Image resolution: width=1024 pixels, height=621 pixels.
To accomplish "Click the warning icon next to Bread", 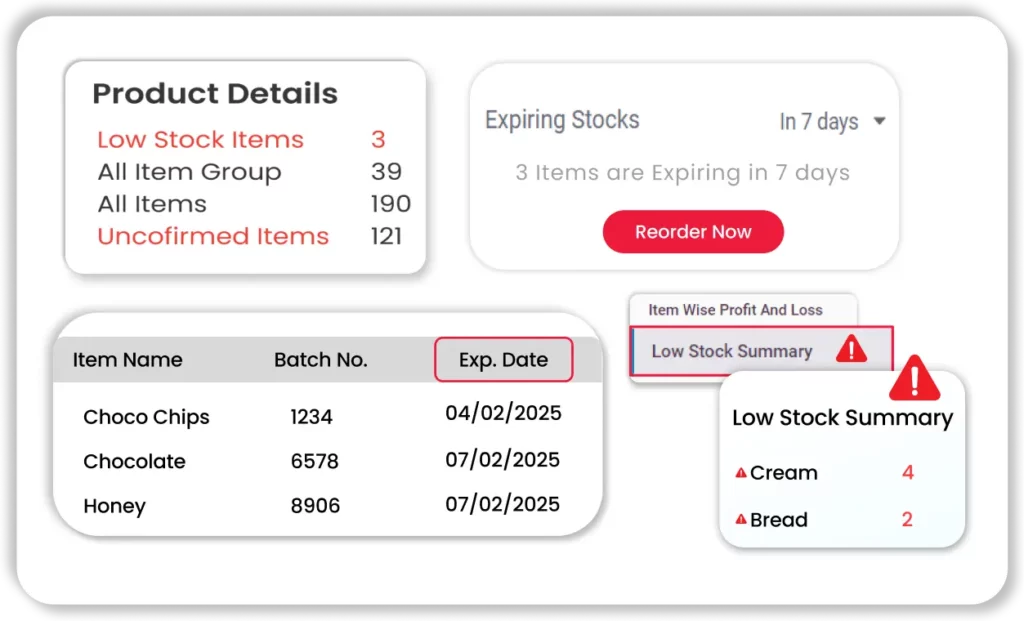I will (x=741, y=520).
